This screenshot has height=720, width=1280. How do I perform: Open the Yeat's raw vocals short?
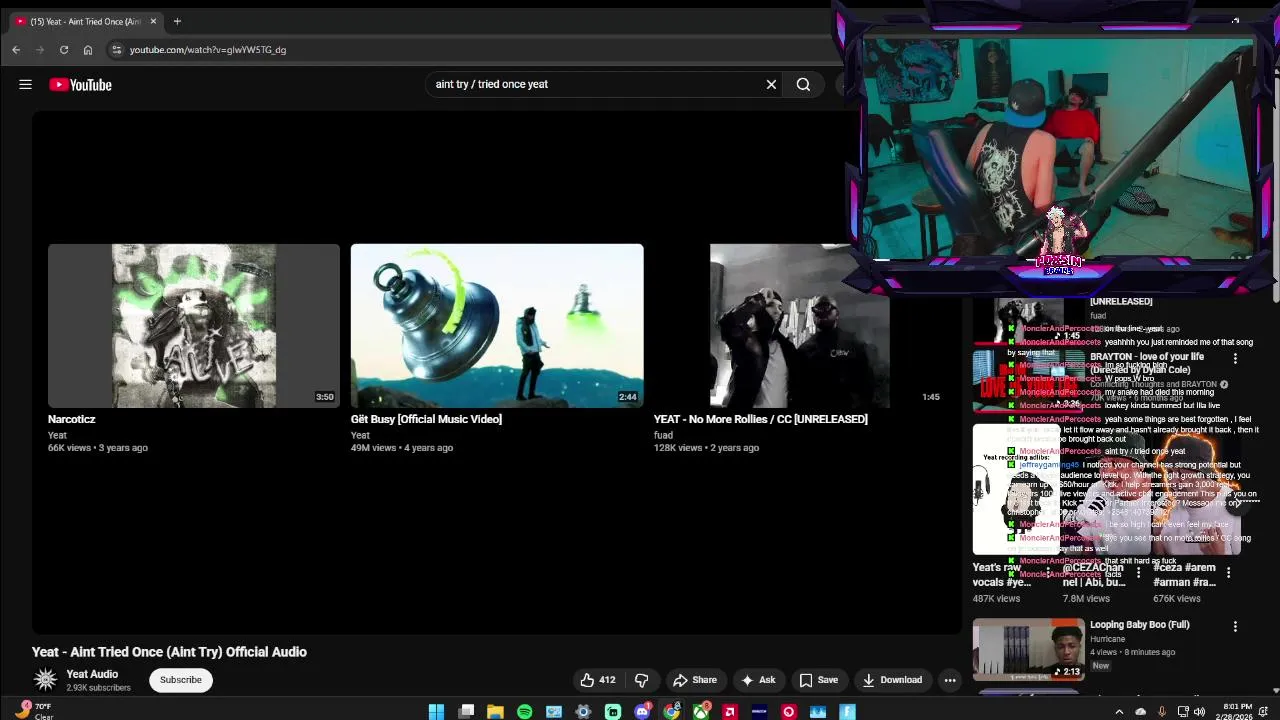click(1015, 490)
